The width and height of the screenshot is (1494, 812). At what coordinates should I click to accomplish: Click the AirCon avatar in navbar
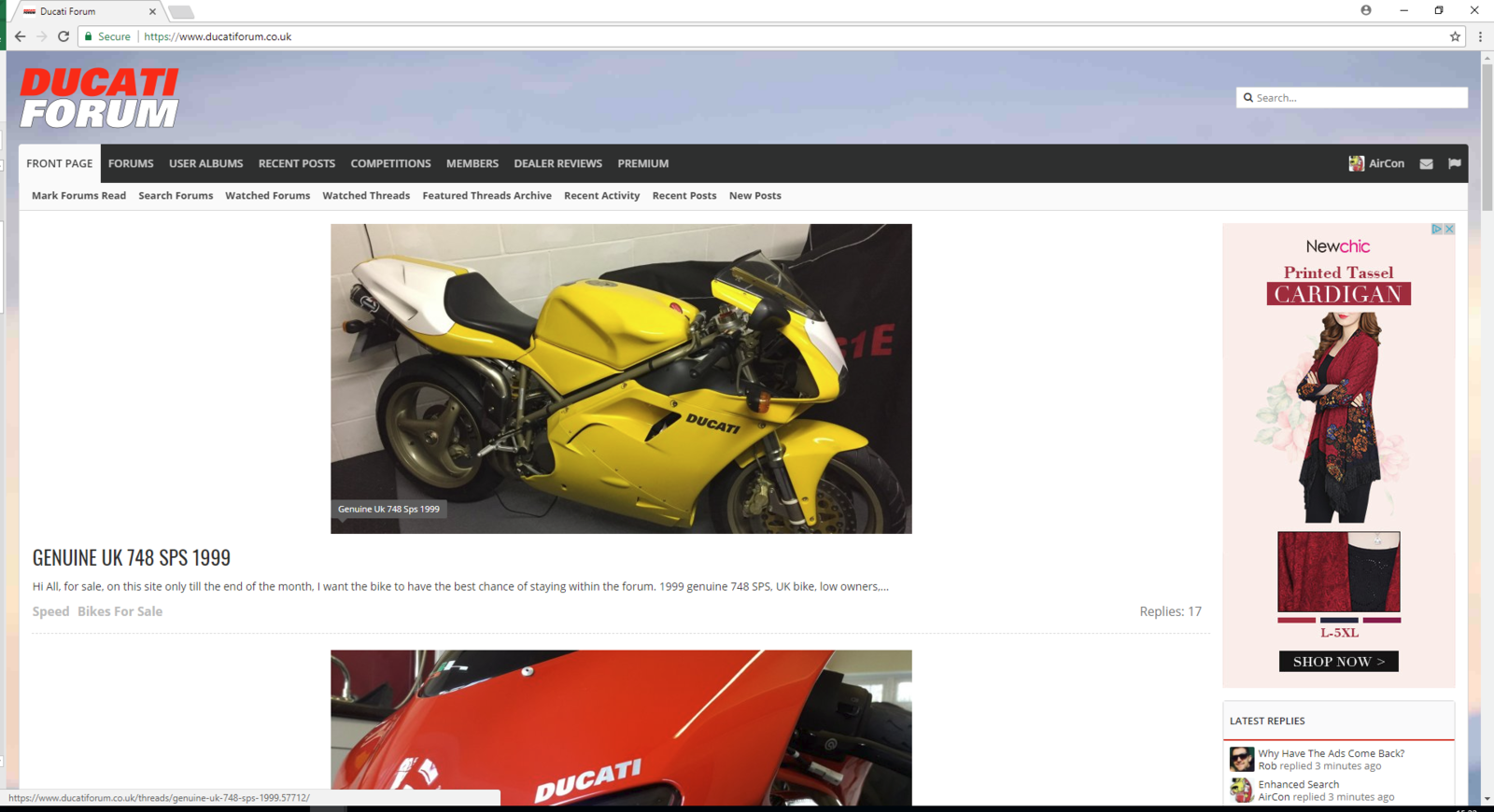pos(1356,163)
